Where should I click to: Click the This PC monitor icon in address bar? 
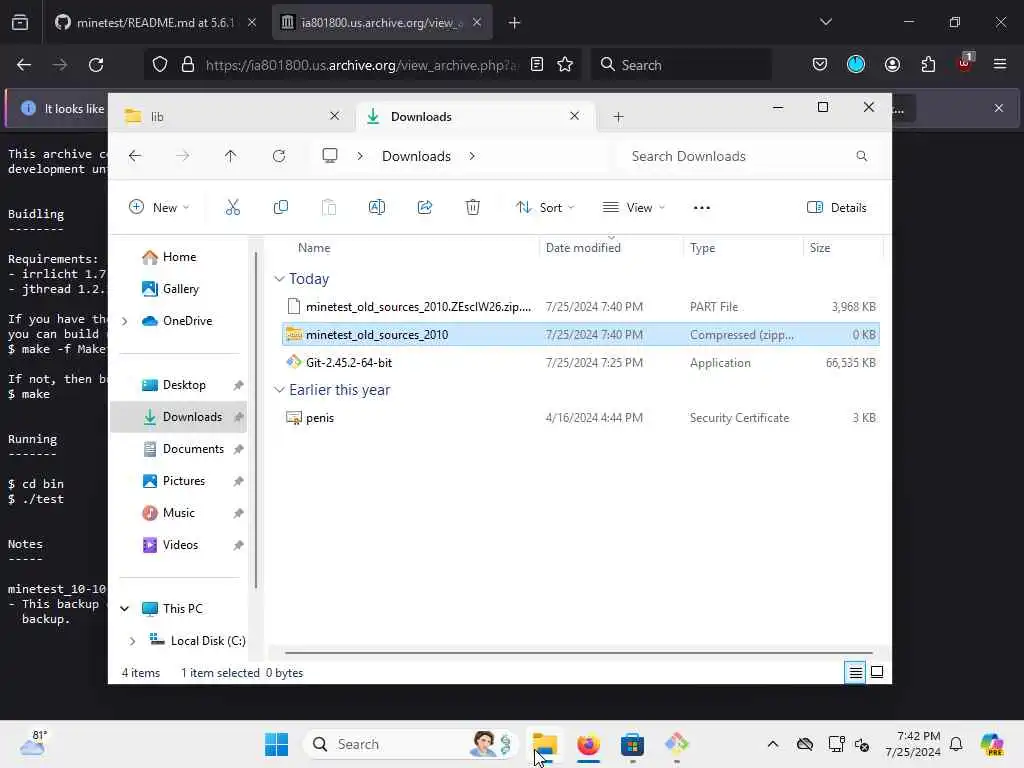[x=330, y=155]
